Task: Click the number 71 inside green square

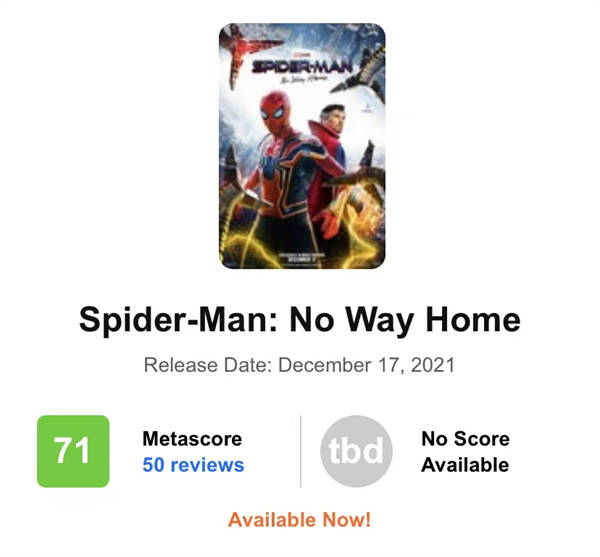Action: pos(72,450)
